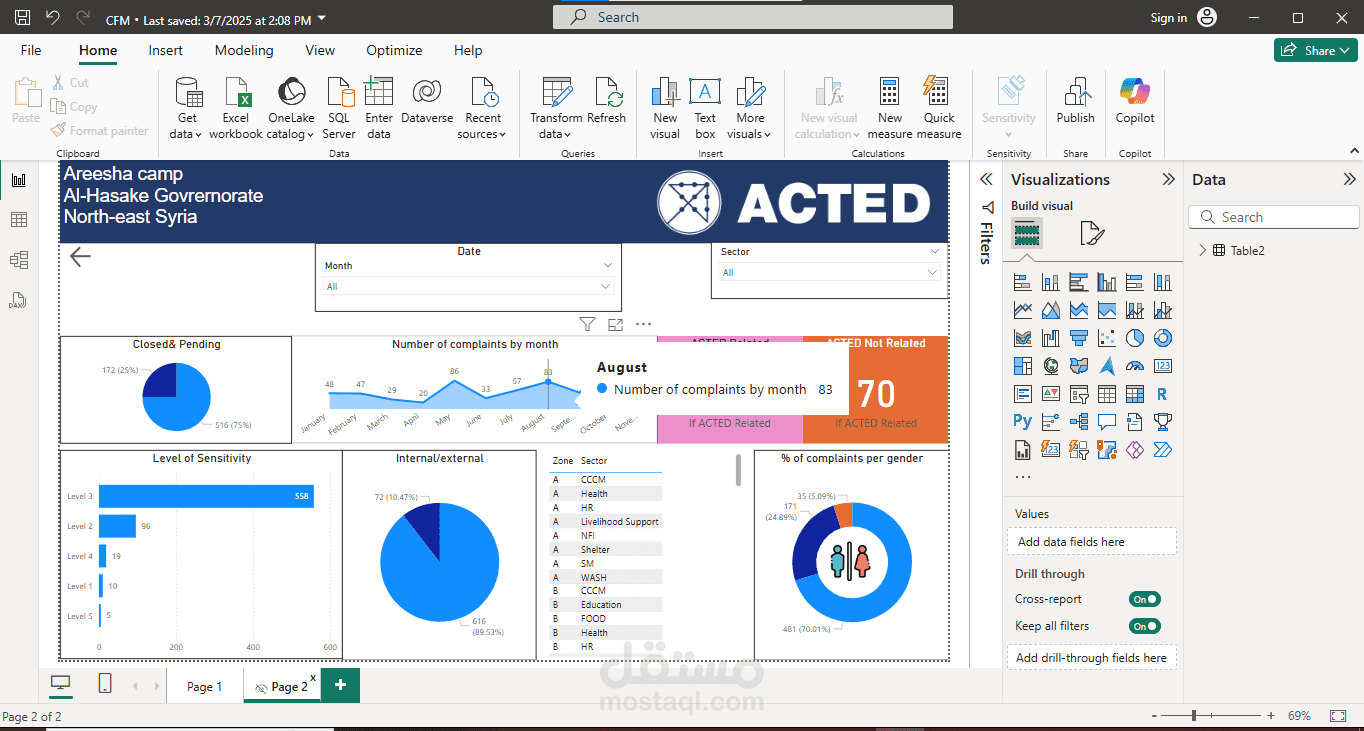1364x731 pixels.
Task: Open the File menu
Action: 31,50
